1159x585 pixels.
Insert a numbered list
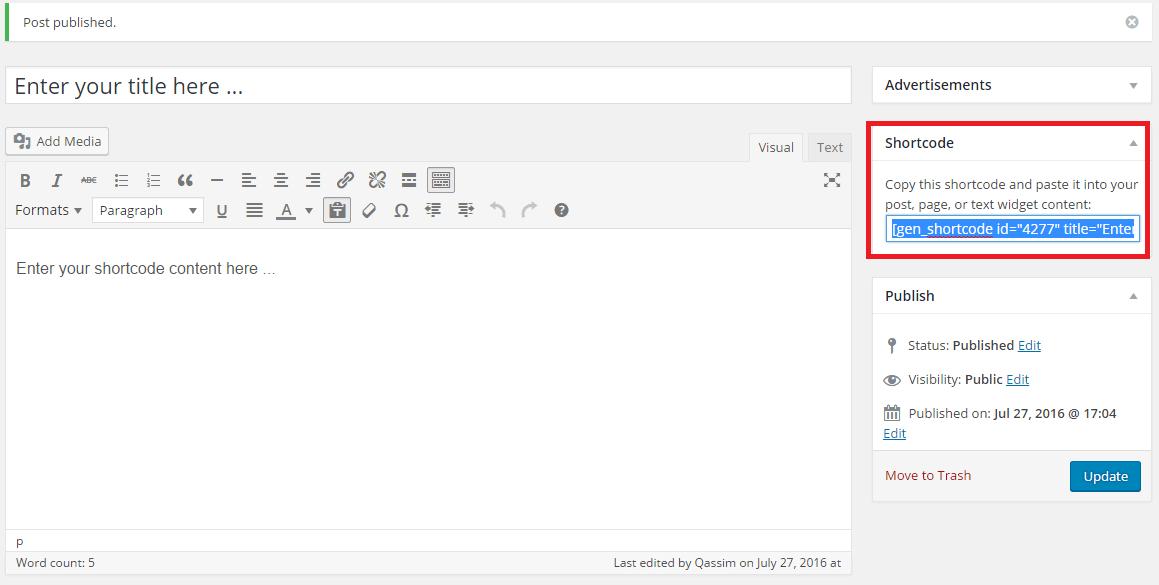pos(153,180)
